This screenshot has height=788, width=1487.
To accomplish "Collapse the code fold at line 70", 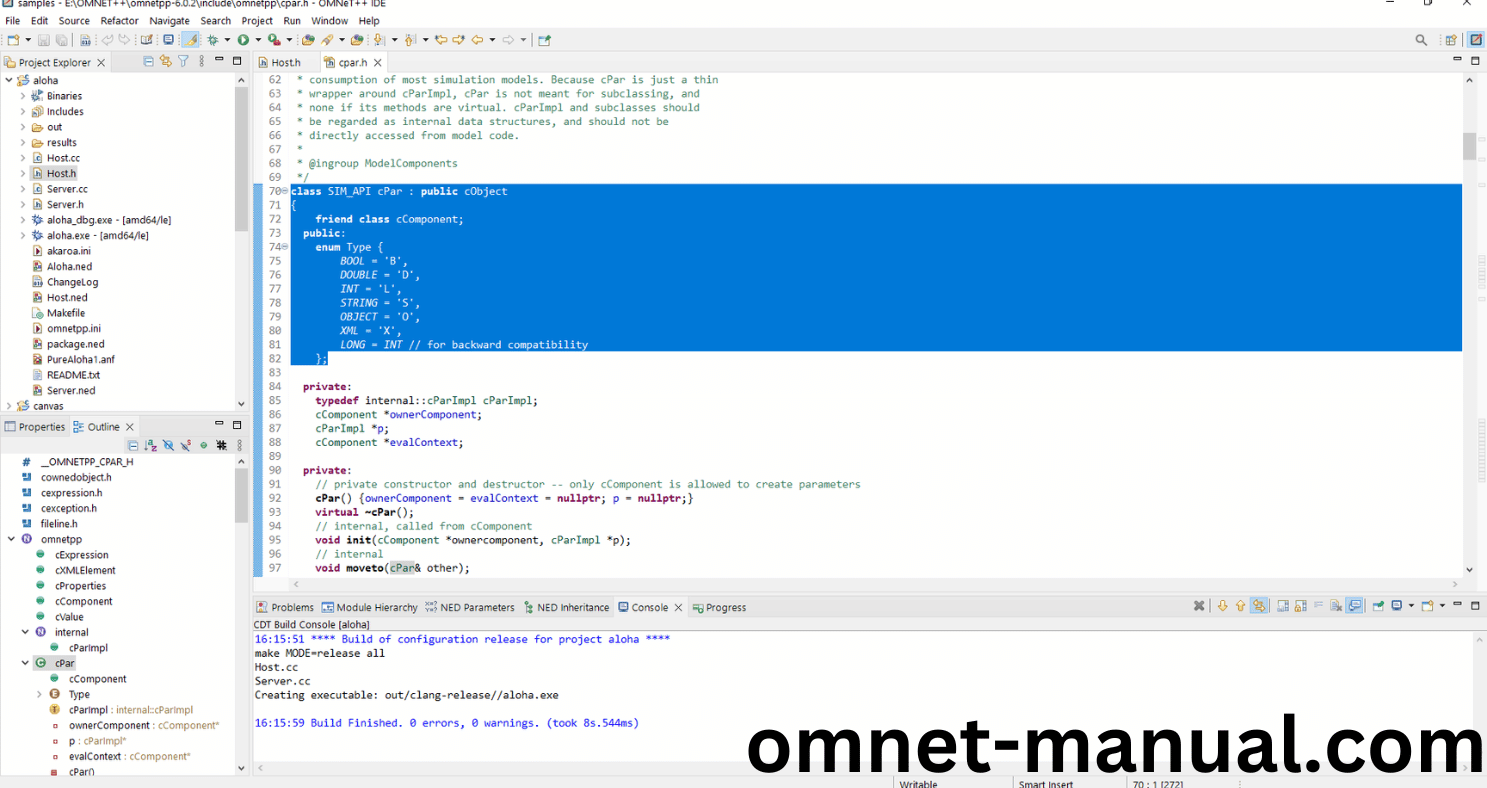I will (x=284, y=191).
